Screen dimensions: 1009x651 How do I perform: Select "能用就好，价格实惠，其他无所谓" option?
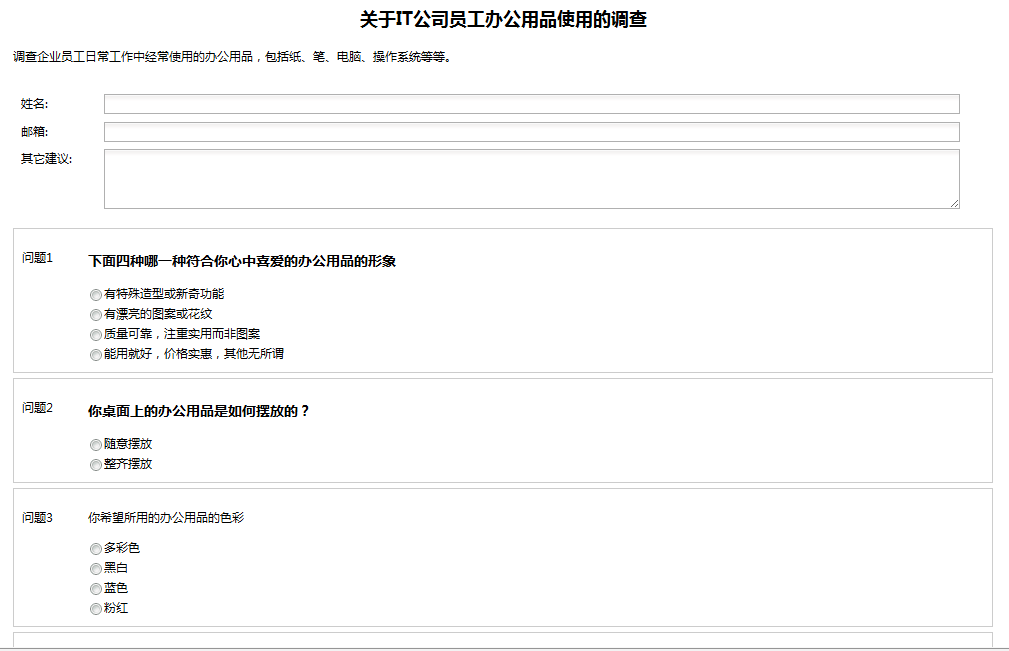(x=96, y=355)
